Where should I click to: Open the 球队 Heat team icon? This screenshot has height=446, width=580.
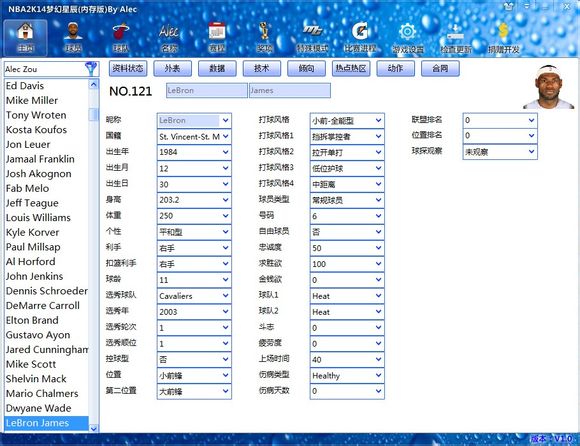(x=121, y=37)
